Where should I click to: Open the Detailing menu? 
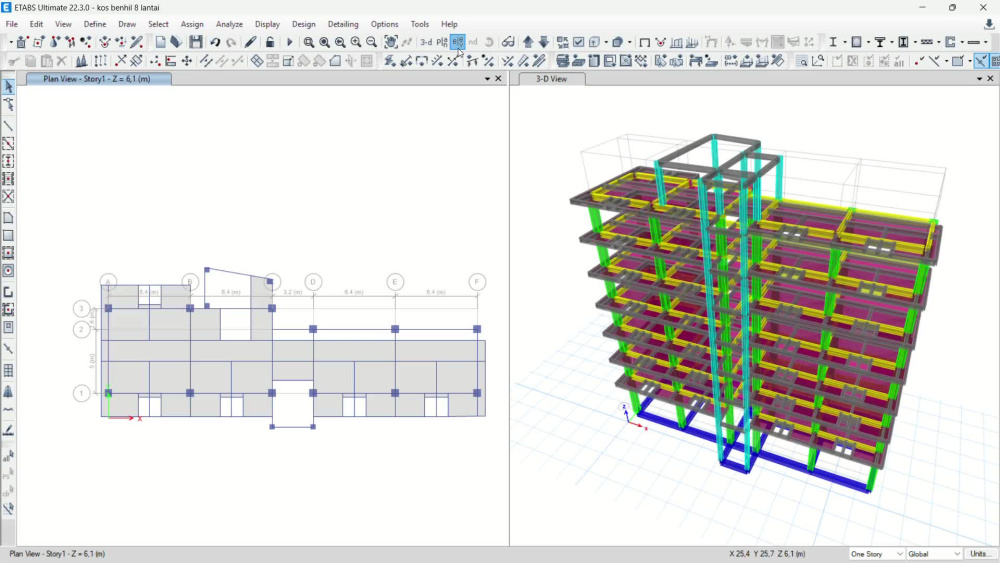343,24
